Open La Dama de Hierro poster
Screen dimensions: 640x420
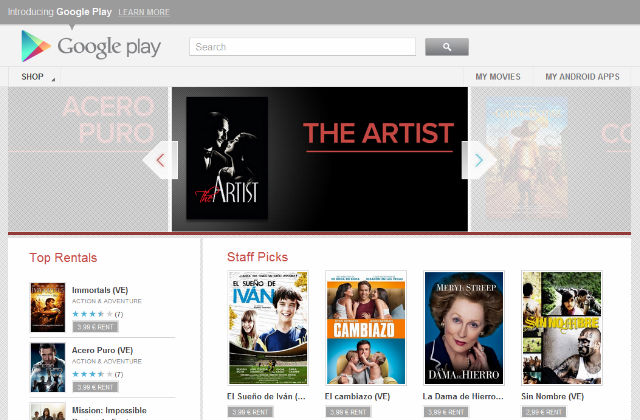pyautogui.click(x=464, y=328)
